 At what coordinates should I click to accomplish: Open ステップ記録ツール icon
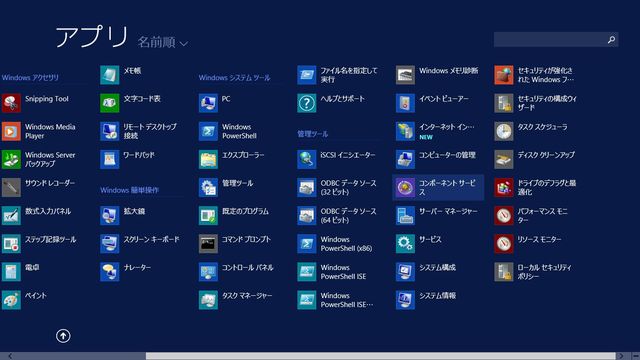11,244
